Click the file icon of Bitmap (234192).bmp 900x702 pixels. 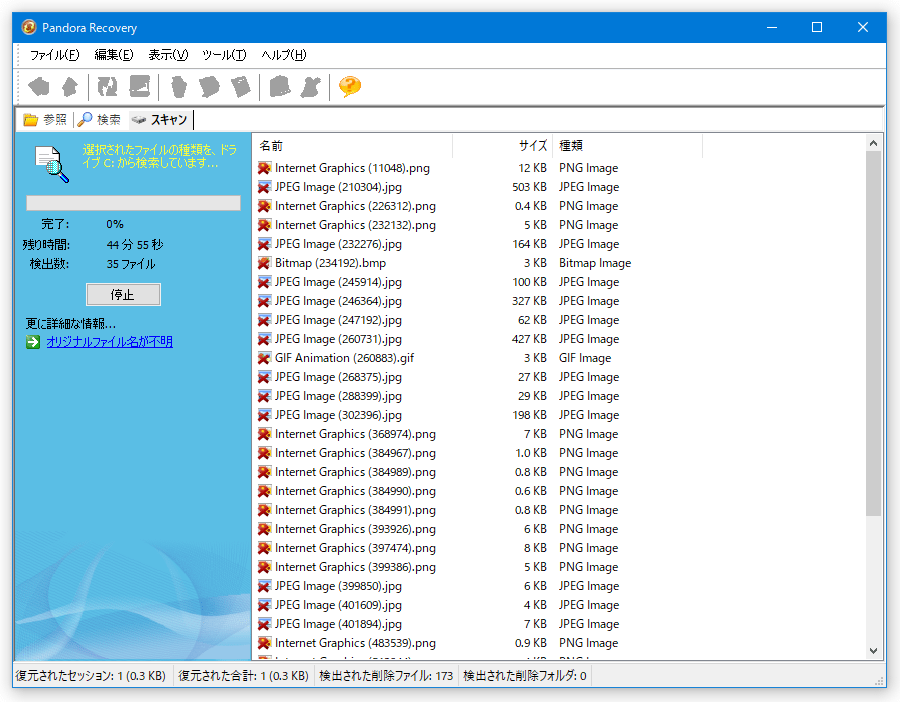point(264,263)
